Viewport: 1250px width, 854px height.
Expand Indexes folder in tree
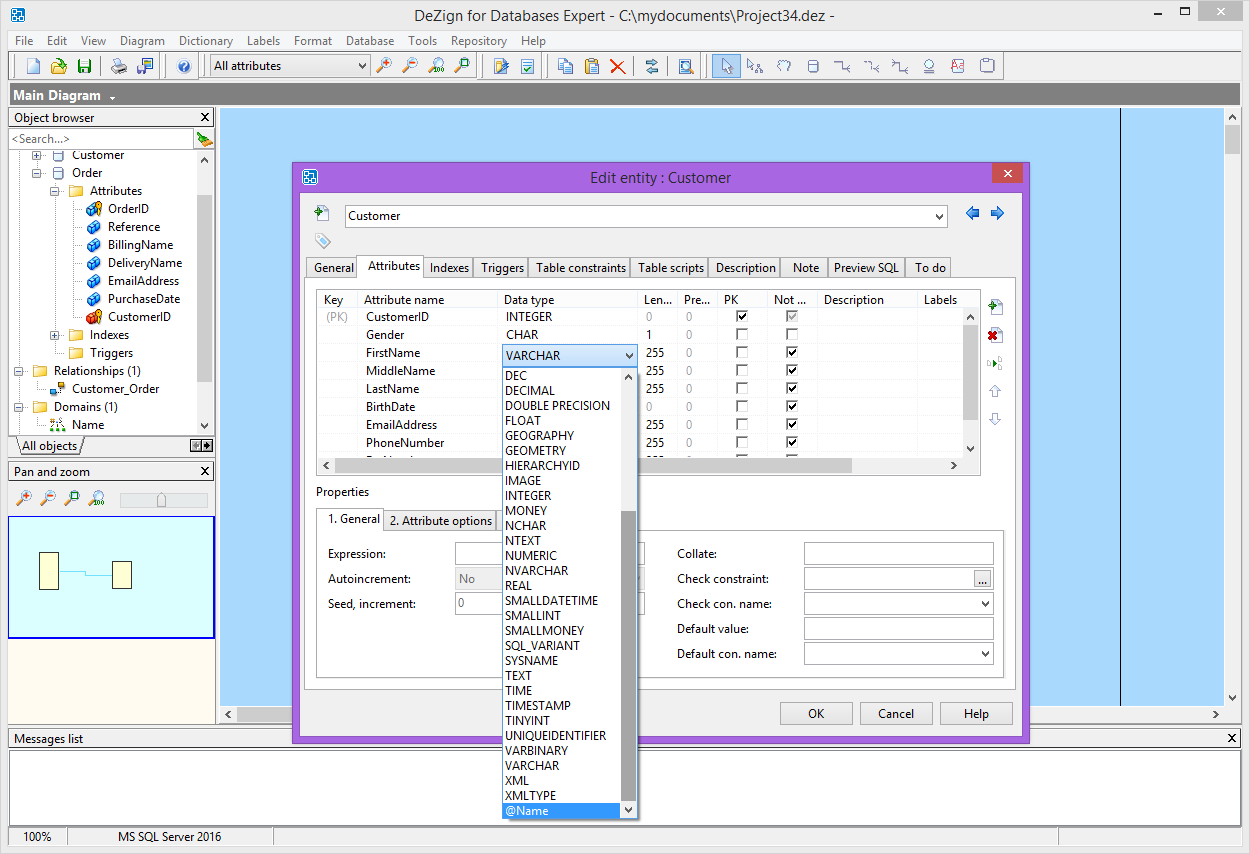(x=55, y=335)
